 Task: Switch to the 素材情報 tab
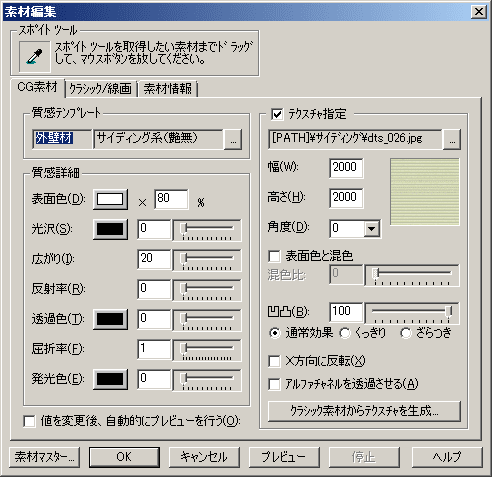pyautogui.click(x=168, y=89)
